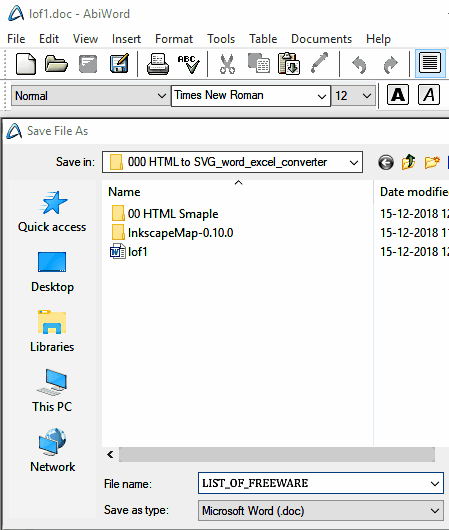This screenshot has height=530, width=449.
Task: Open the Save as type dropdown
Action: pyautogui.click(x=321, y=511)
